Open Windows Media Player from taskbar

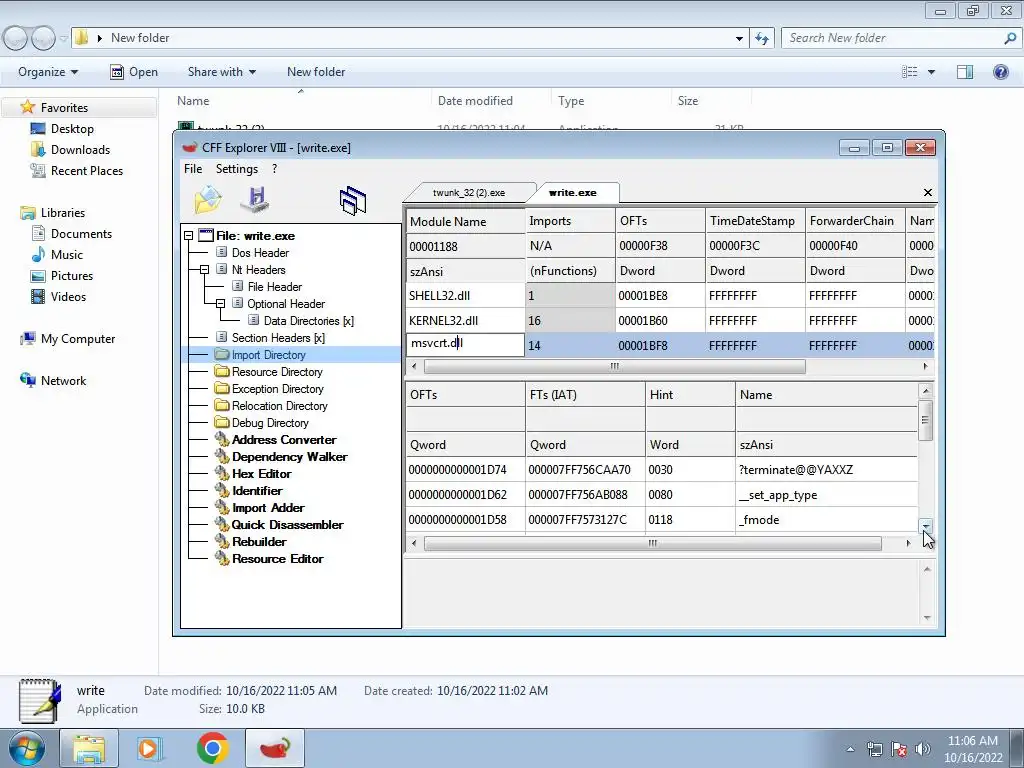(x=150, y=748)
